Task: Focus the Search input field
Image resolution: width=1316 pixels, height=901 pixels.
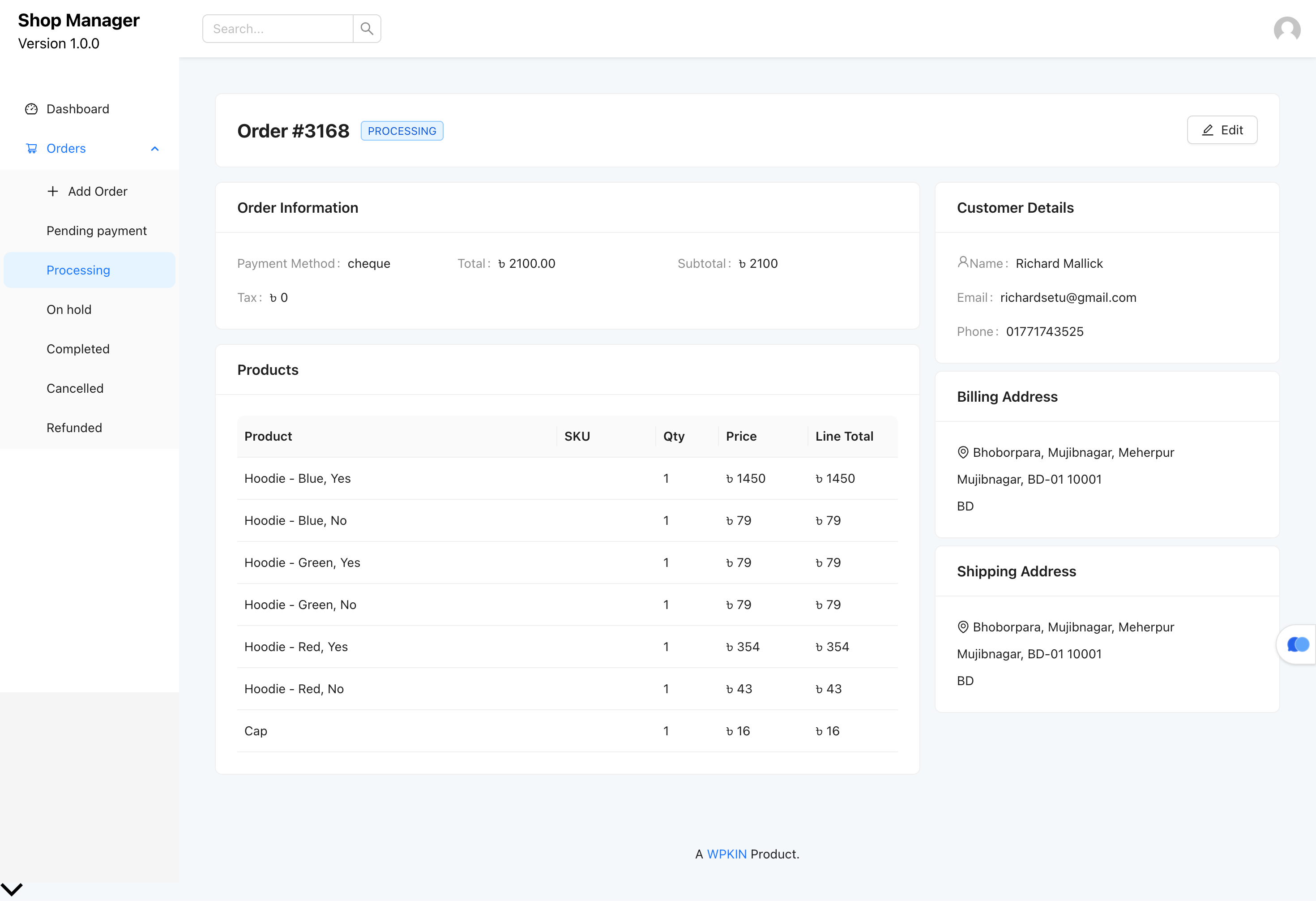Action: tap(278, 28)
